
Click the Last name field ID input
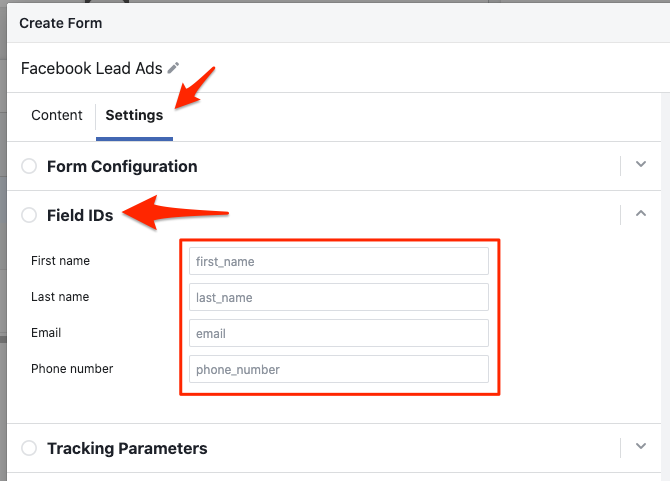pyautogui.click(x=338, y=297)
